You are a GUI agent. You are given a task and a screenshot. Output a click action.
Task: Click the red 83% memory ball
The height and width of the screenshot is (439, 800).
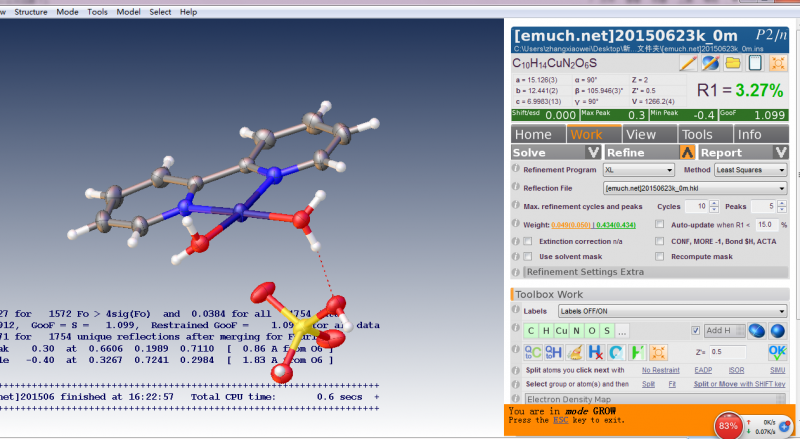coord(728,426)
